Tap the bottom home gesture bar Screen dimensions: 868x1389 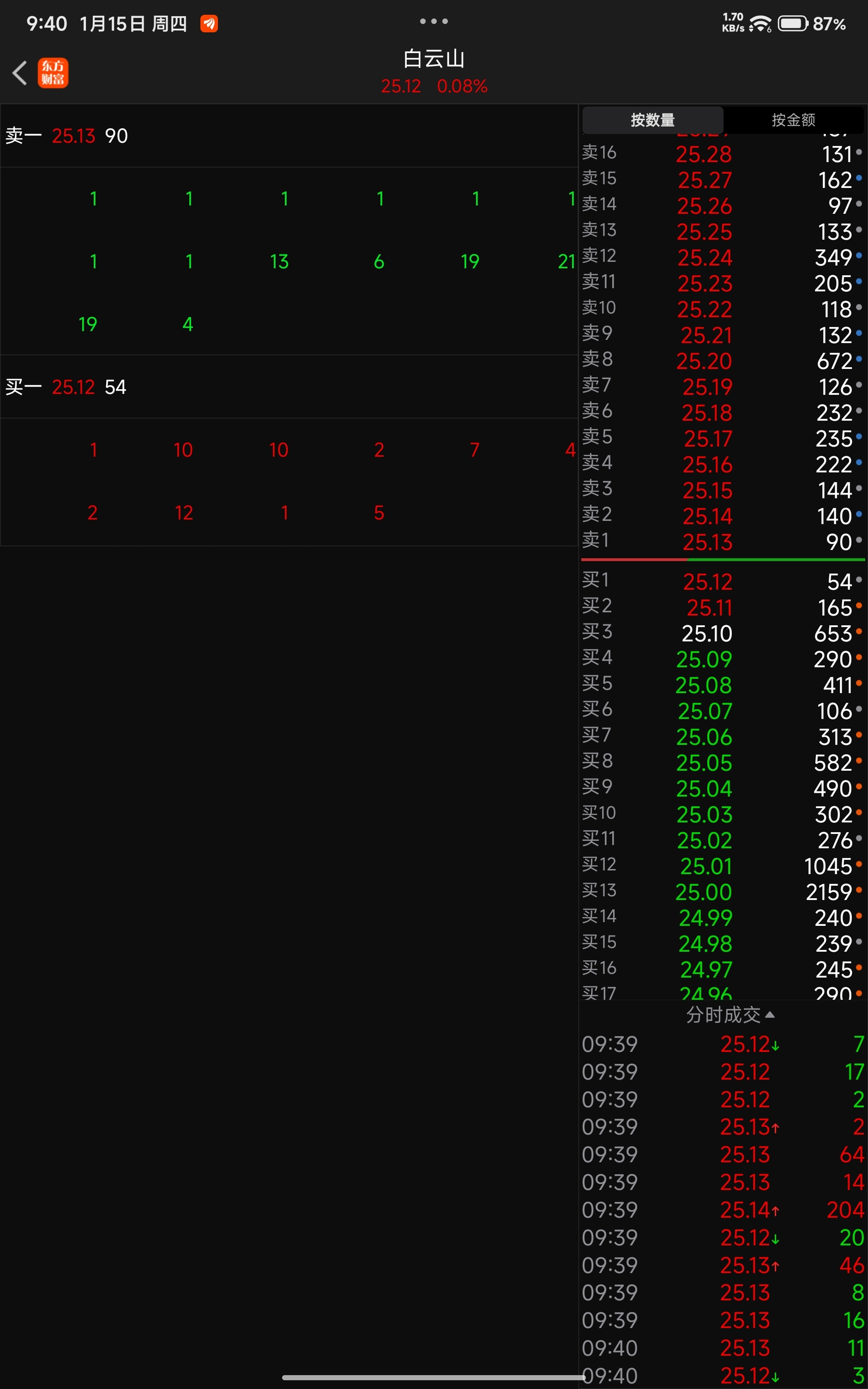pyautogui.click(x=434, y=1377)
